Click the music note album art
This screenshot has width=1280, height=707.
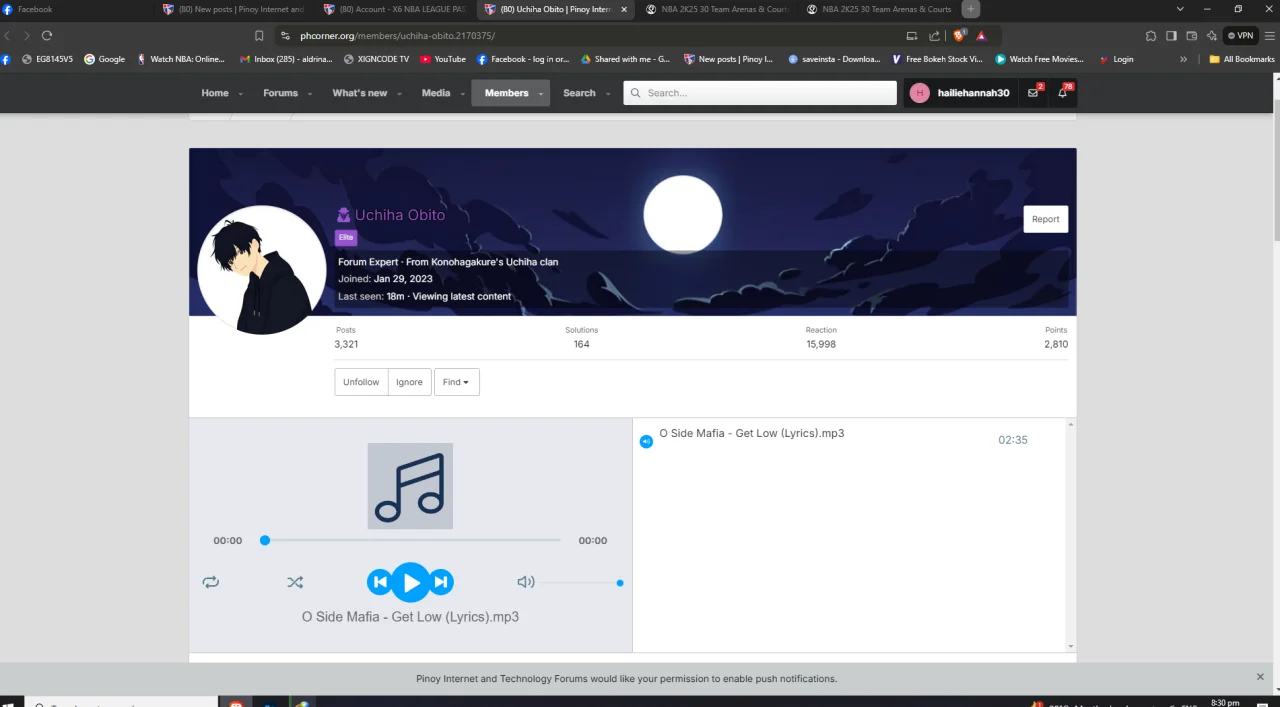coord(410,486)
